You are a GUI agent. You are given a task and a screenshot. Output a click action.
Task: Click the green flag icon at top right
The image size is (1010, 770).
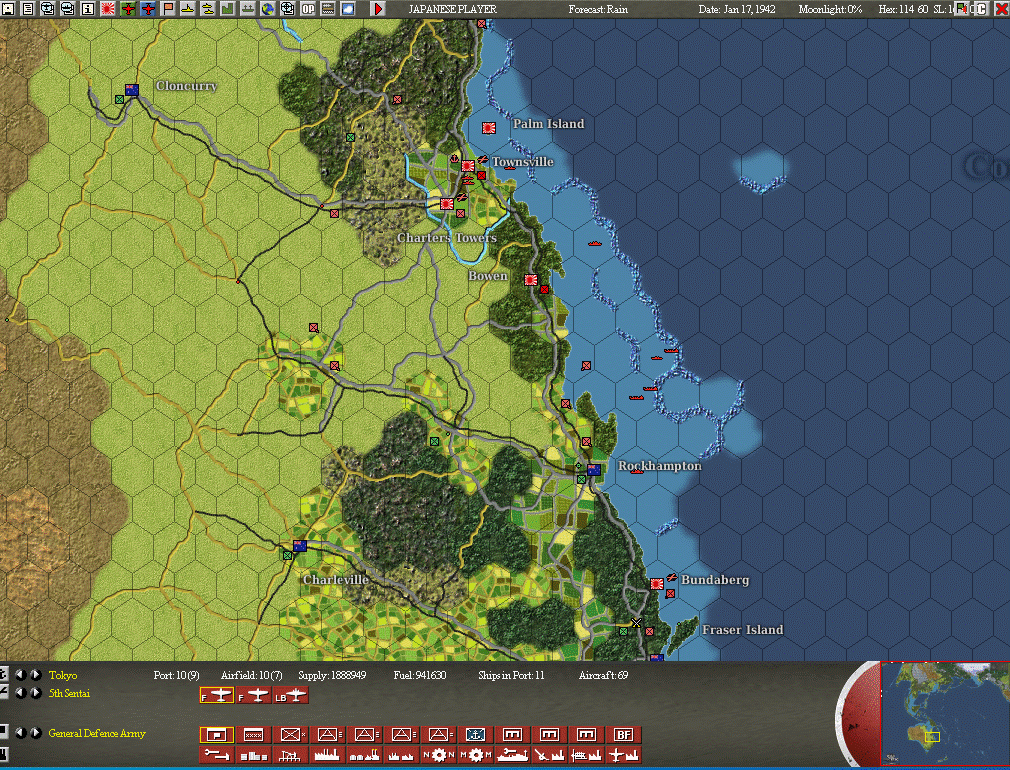point(962,9)
